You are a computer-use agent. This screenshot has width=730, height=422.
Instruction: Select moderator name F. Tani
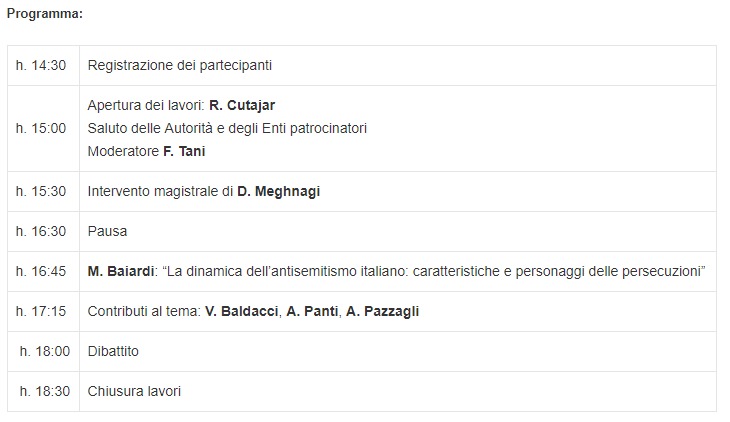click(184, 151)
